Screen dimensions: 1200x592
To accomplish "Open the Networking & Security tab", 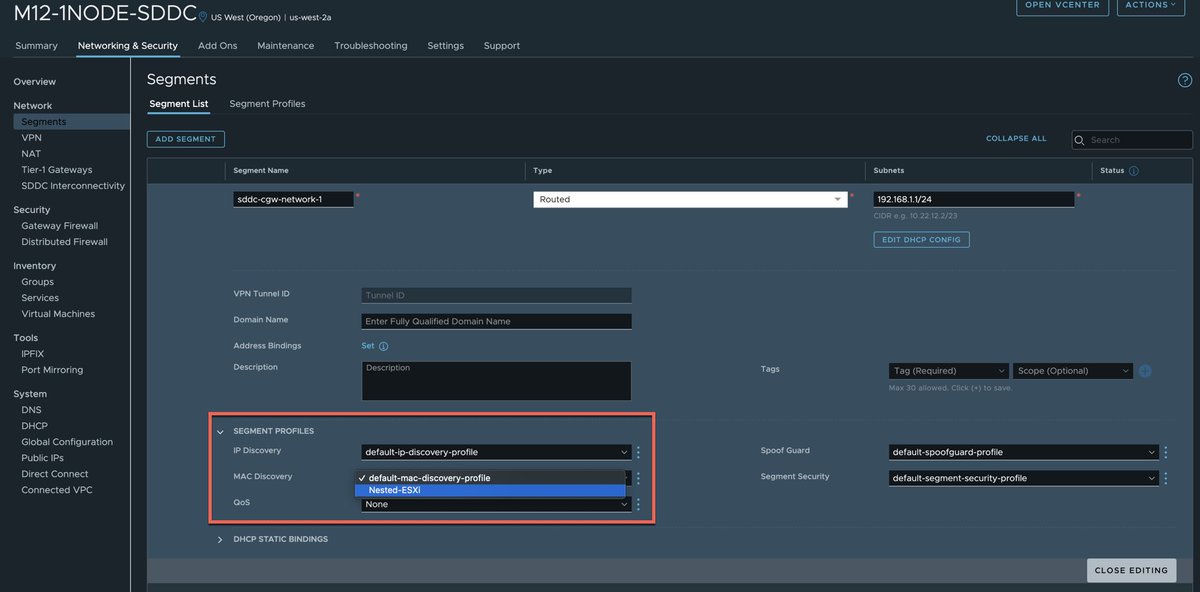I will click(128, 46).
